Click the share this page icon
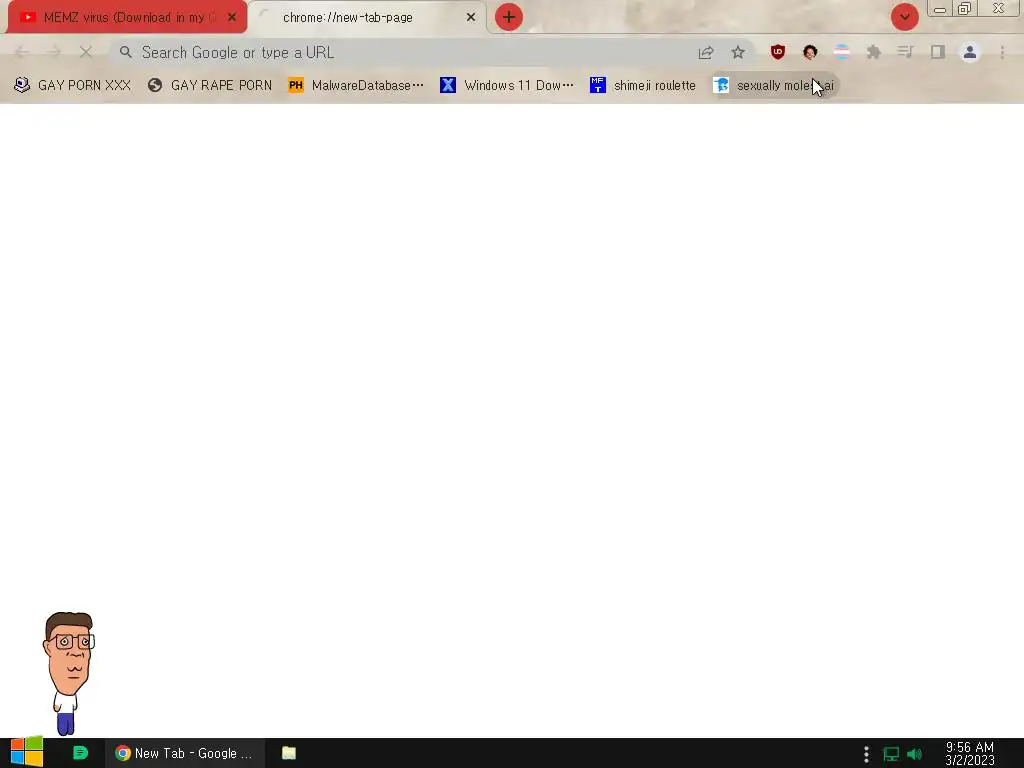This screenshot has height=768, width=1024. 706,52
